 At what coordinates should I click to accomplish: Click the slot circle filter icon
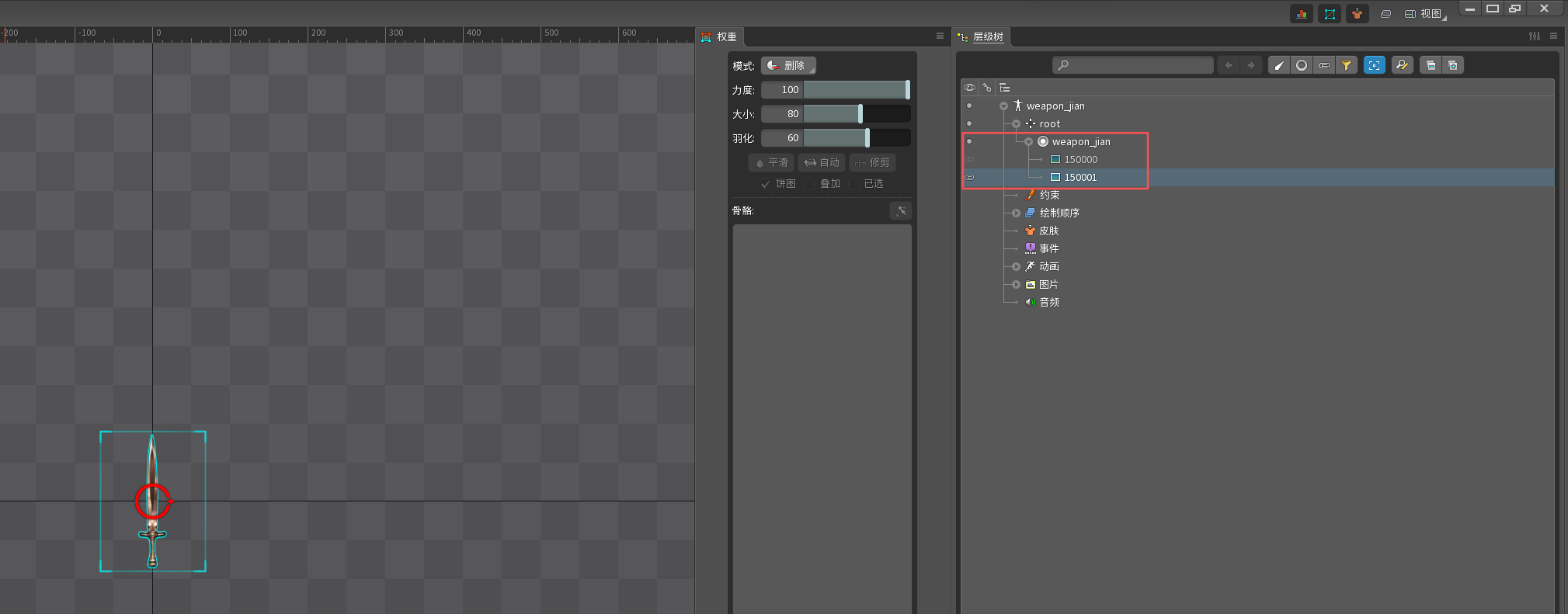click(x=1302, y=65)
